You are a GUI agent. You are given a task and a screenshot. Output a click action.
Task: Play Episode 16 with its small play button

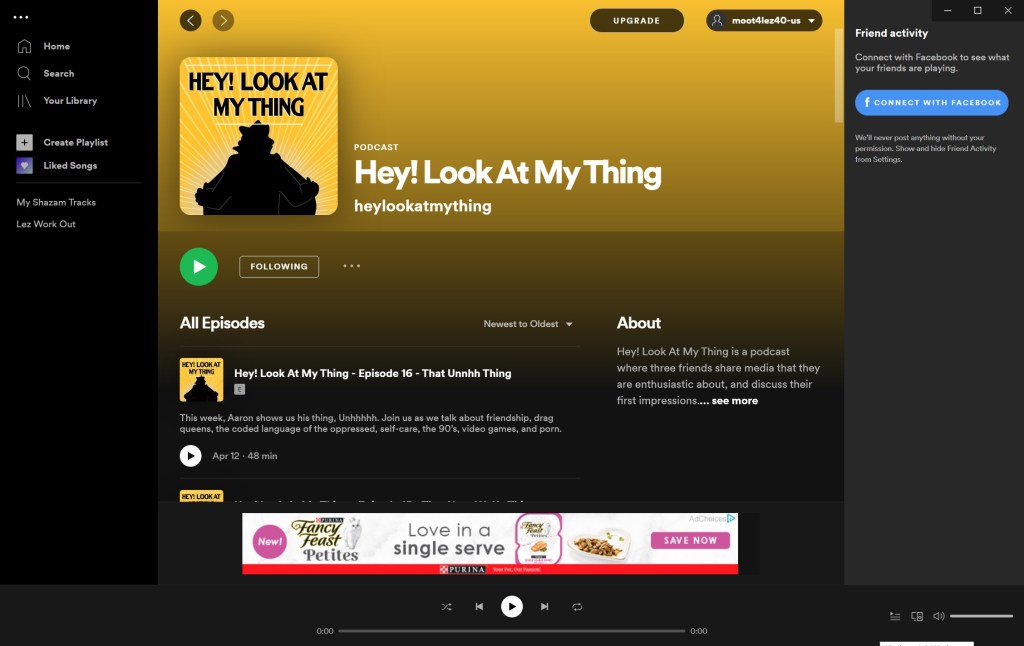tap(191, 456)
